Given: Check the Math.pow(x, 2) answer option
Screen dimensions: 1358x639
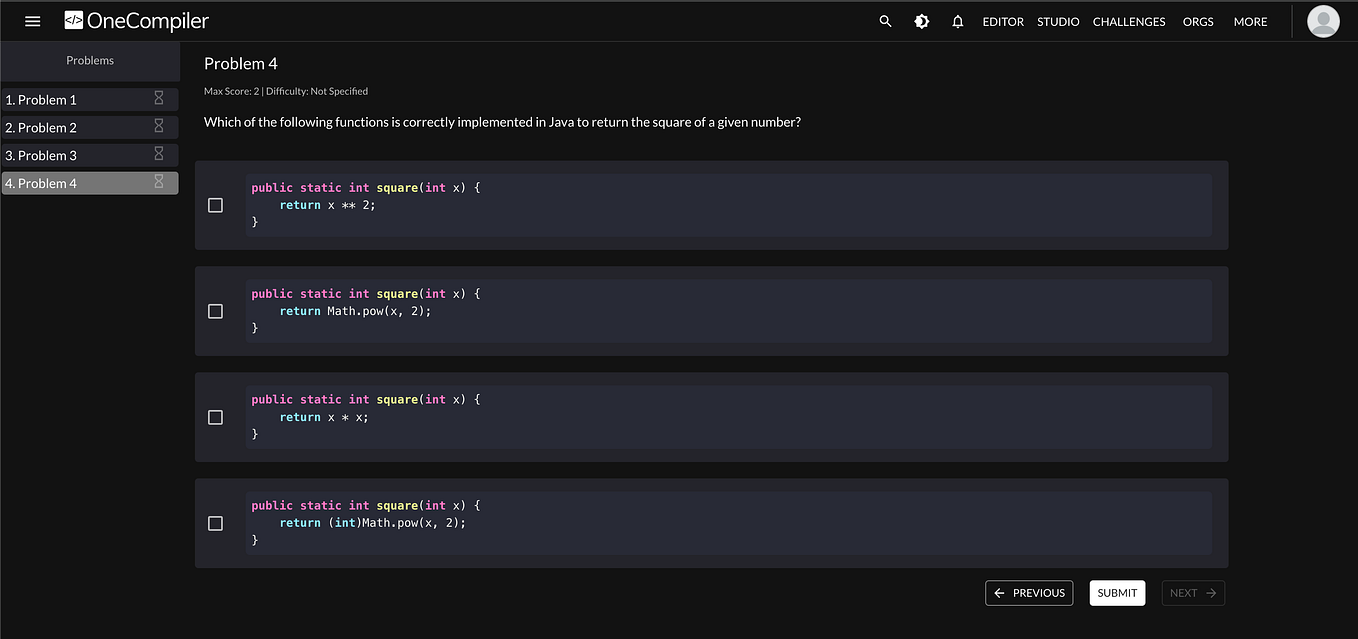Looking at the screenshot, I should click(x=215, y=311).
